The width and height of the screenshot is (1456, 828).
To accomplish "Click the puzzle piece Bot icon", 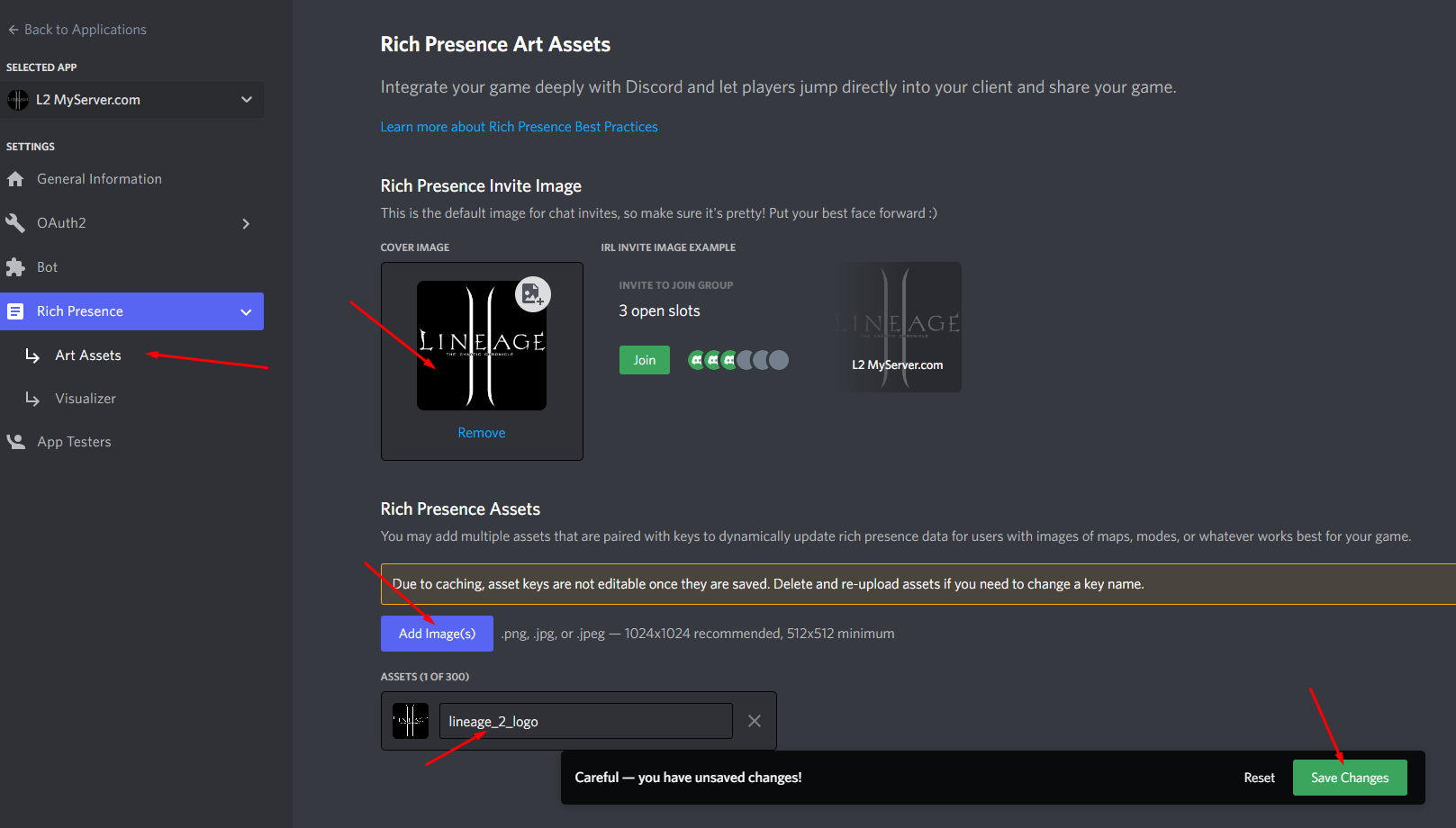I will [15, 267].
